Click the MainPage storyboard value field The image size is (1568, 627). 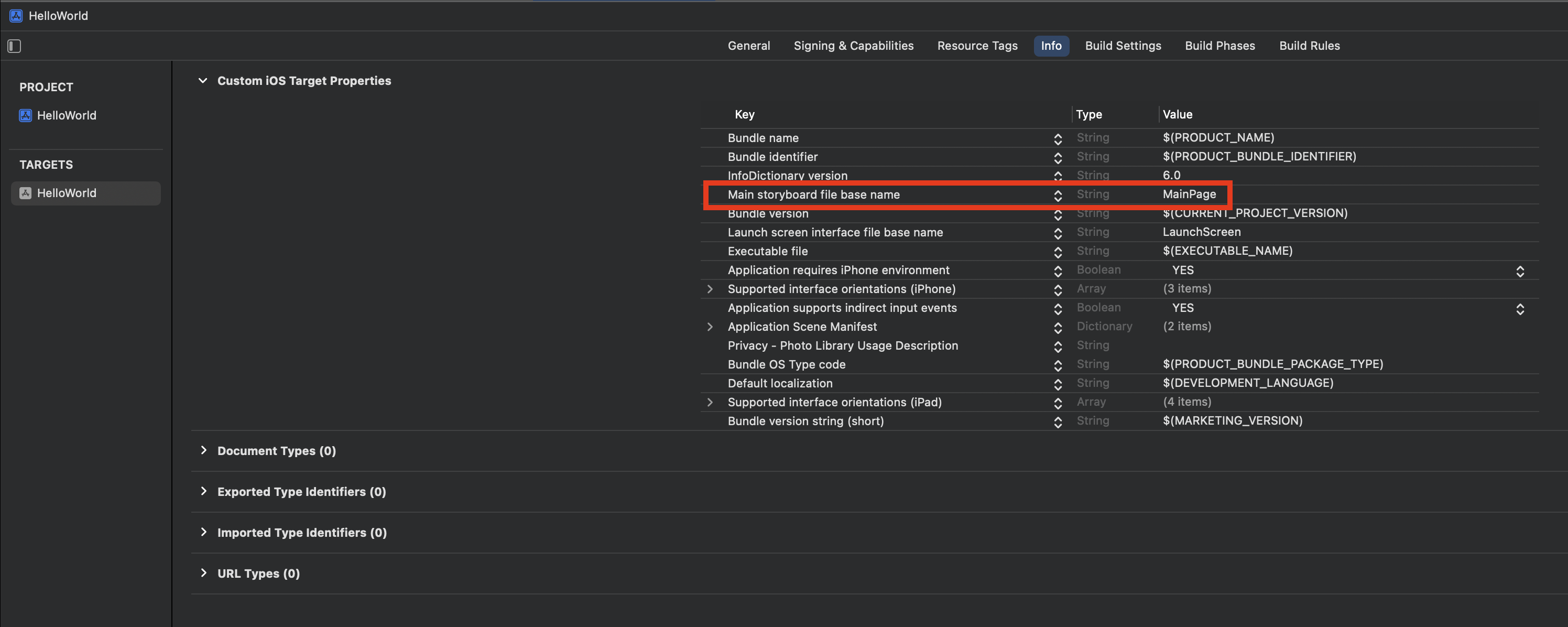pos(1189,195)
